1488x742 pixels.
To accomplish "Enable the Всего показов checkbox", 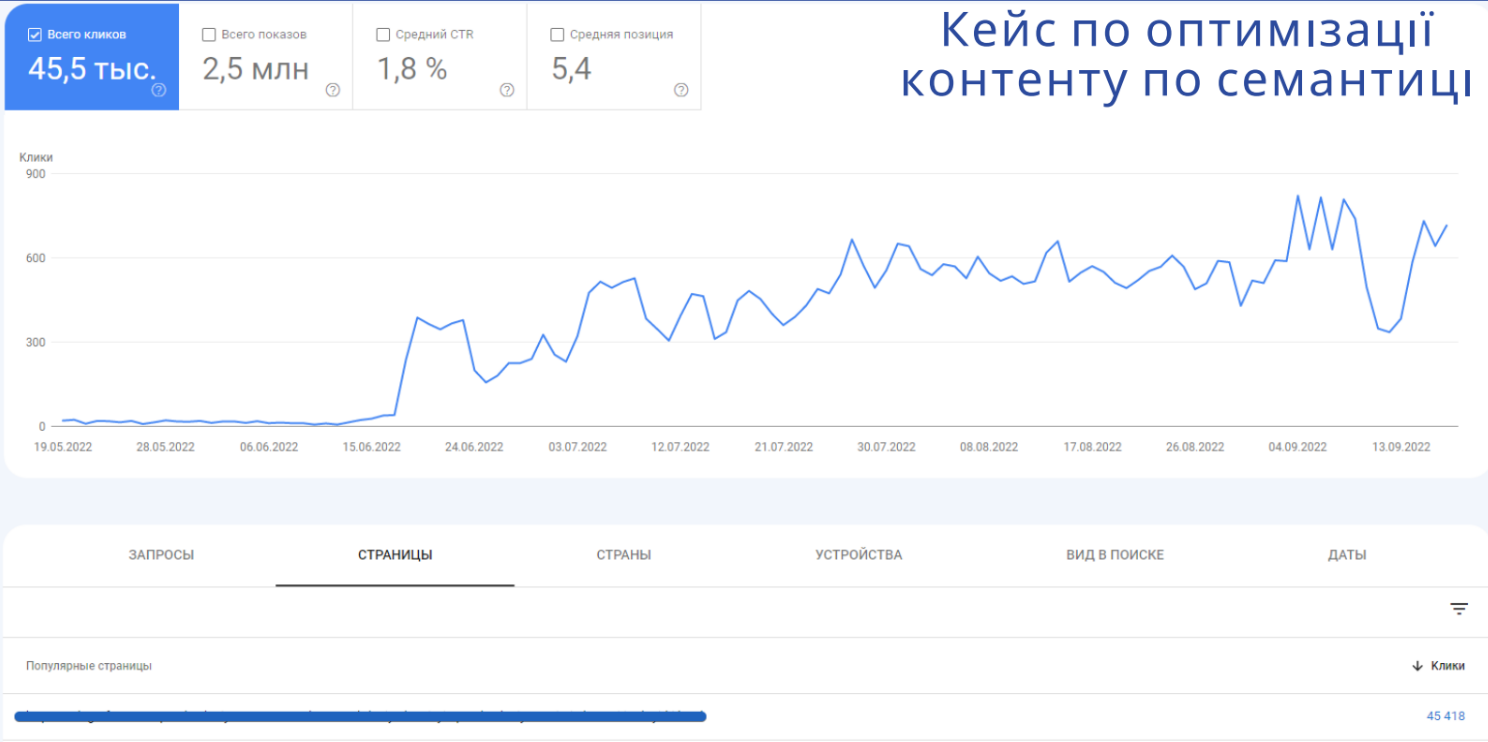I will click(x=209, y=35).
